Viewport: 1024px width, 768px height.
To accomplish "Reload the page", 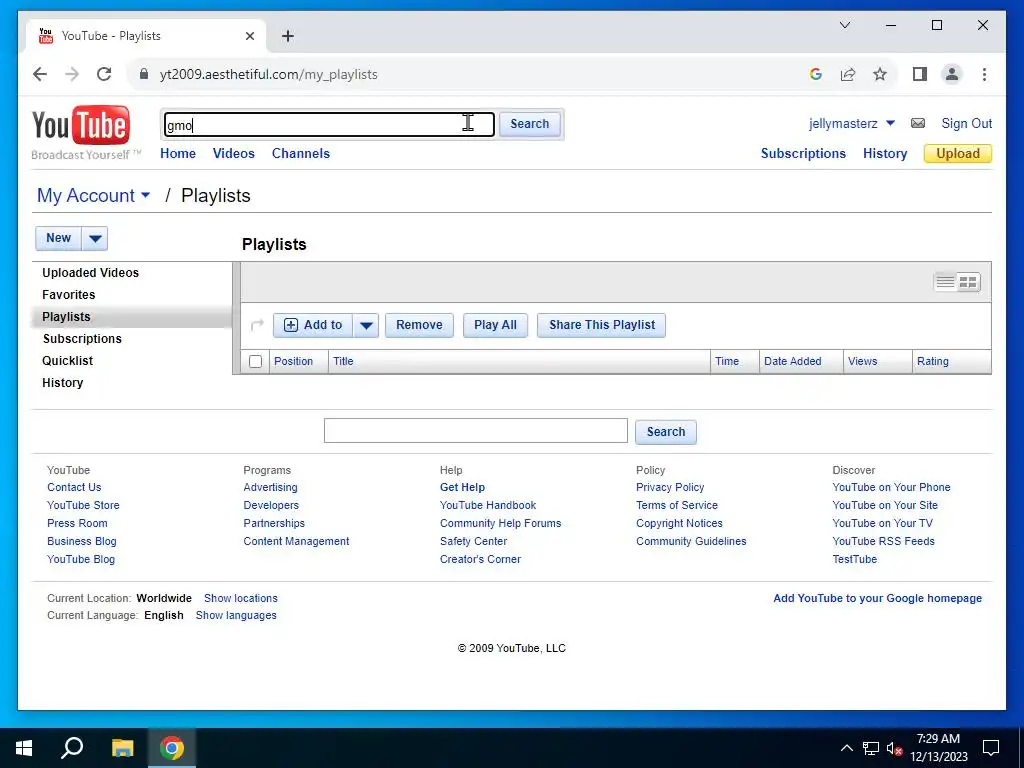I will [104, 74].
